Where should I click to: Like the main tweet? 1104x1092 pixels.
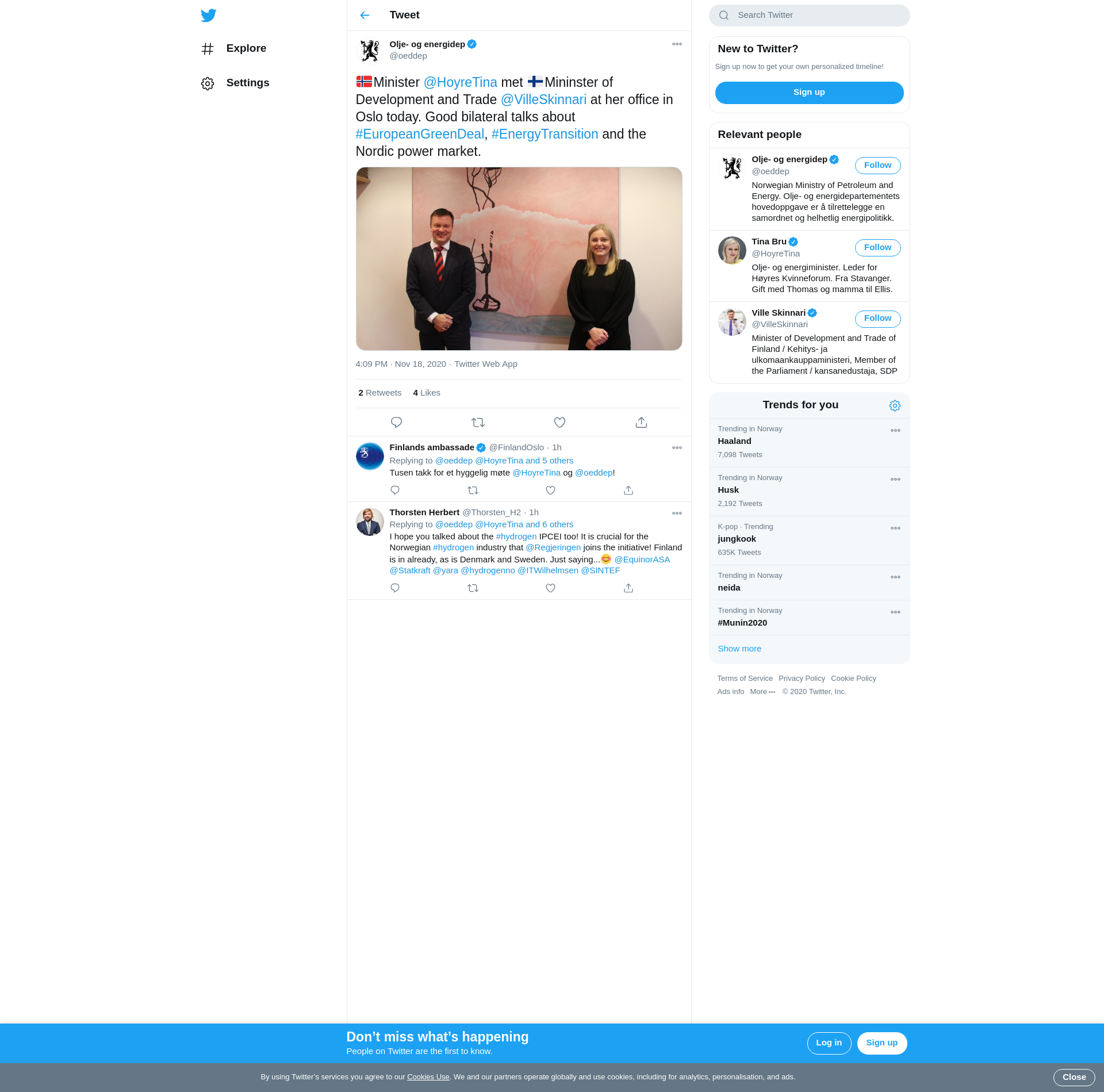559,423
